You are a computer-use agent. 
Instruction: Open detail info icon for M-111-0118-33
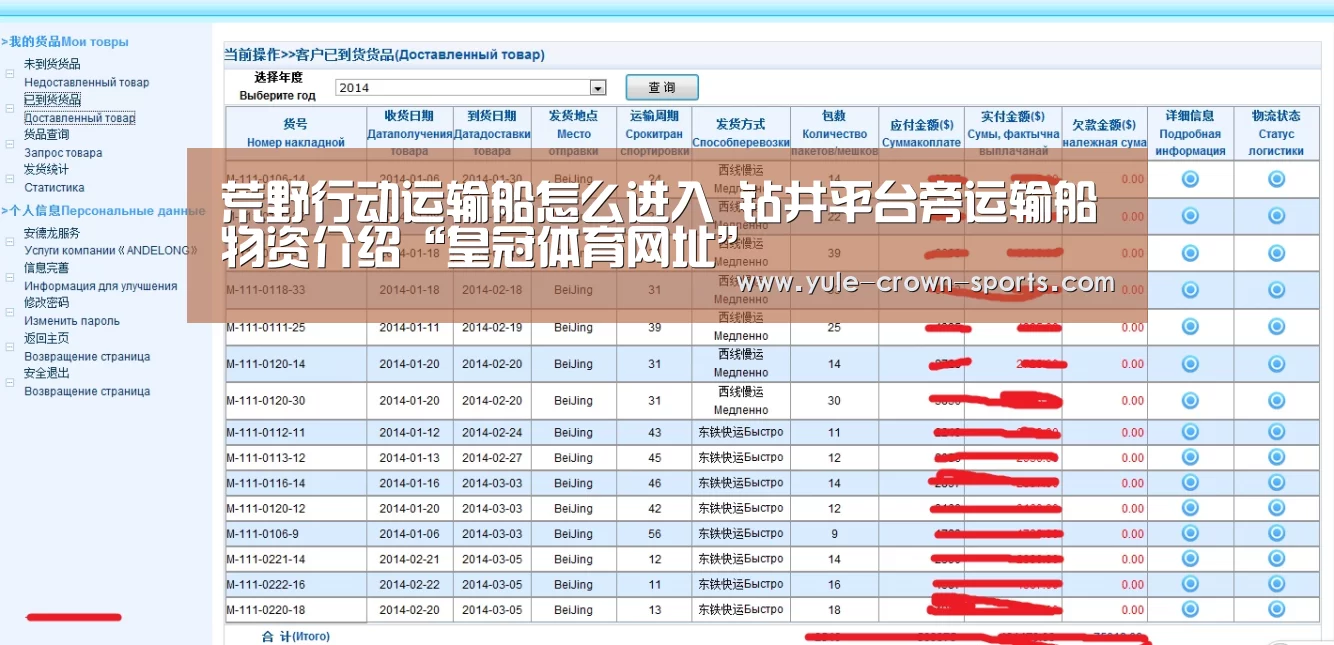pyautogui.click(x=1190, y=290)
